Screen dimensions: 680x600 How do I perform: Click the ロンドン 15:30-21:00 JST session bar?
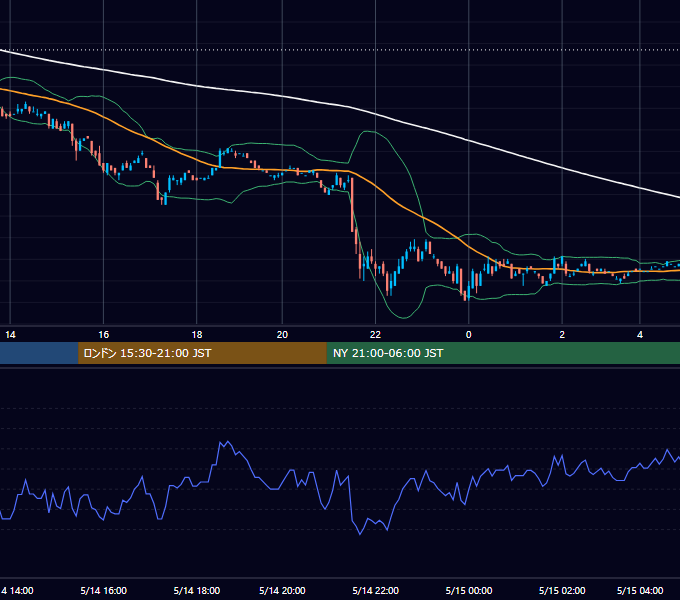click(x=202, y=353)
